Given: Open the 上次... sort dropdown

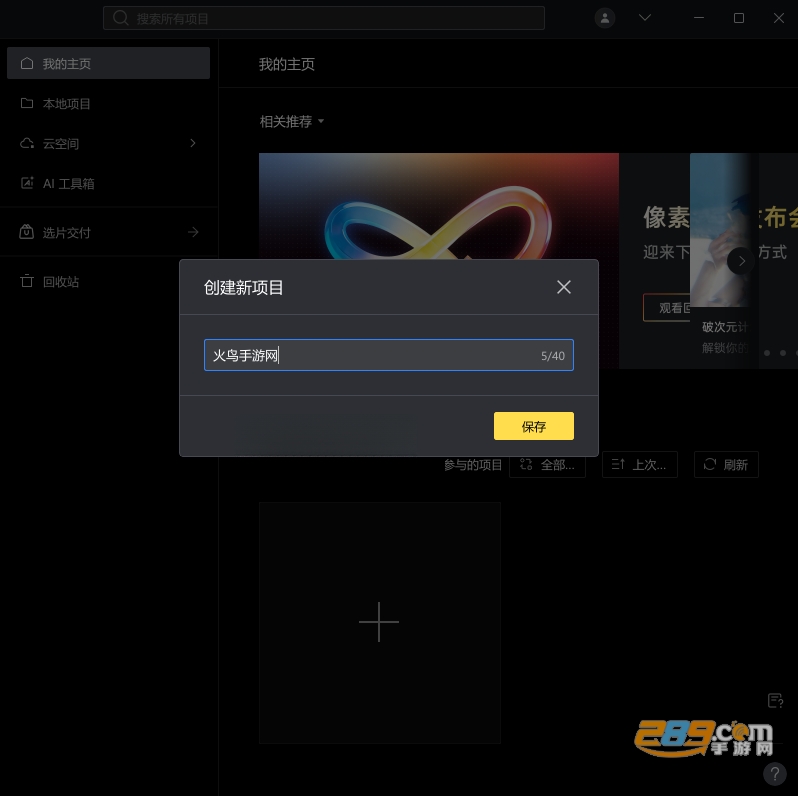Looking at the screenshot, I should pos(639,464).
